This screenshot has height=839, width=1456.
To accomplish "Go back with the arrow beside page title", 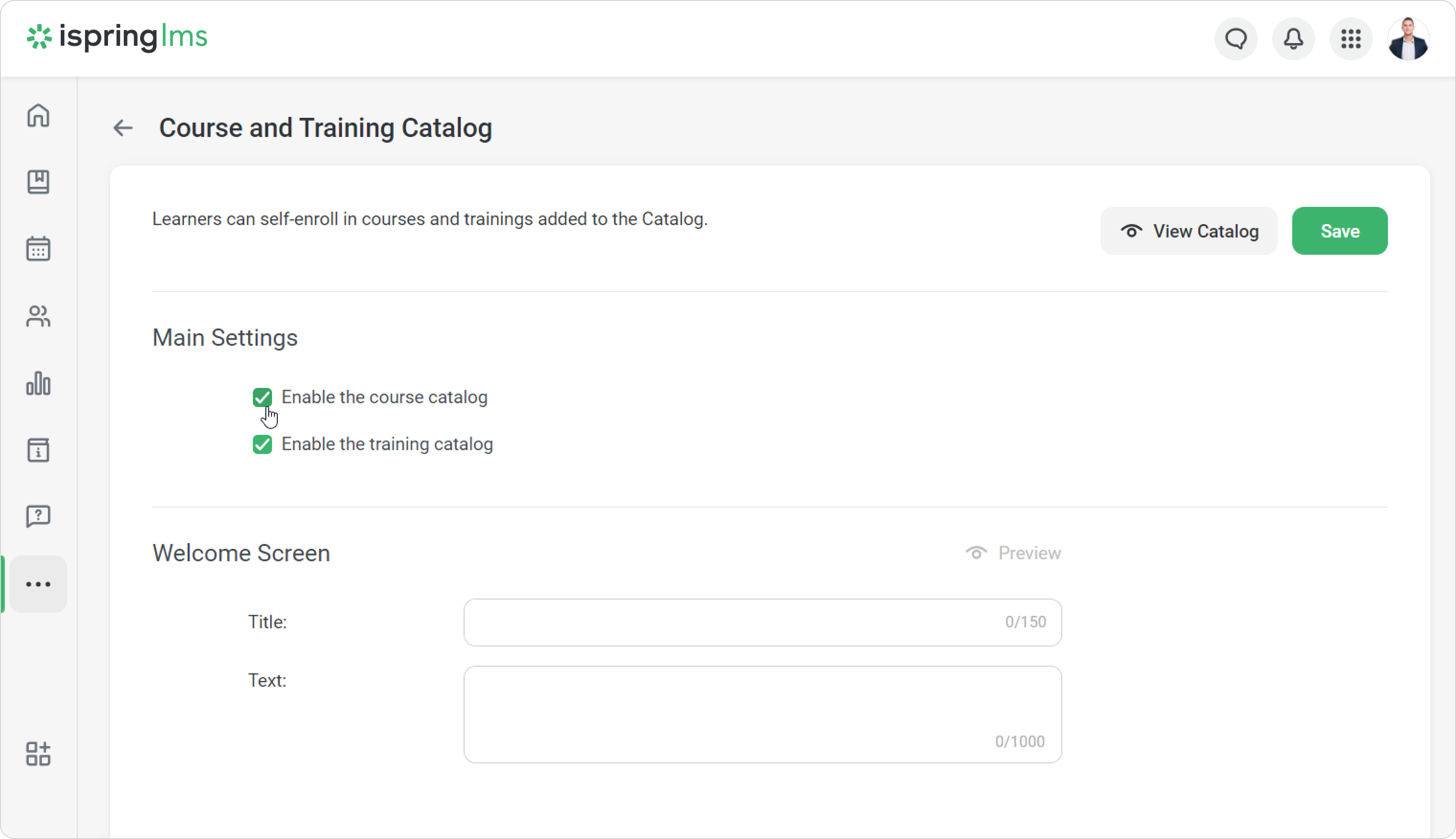I will point(123,128).
